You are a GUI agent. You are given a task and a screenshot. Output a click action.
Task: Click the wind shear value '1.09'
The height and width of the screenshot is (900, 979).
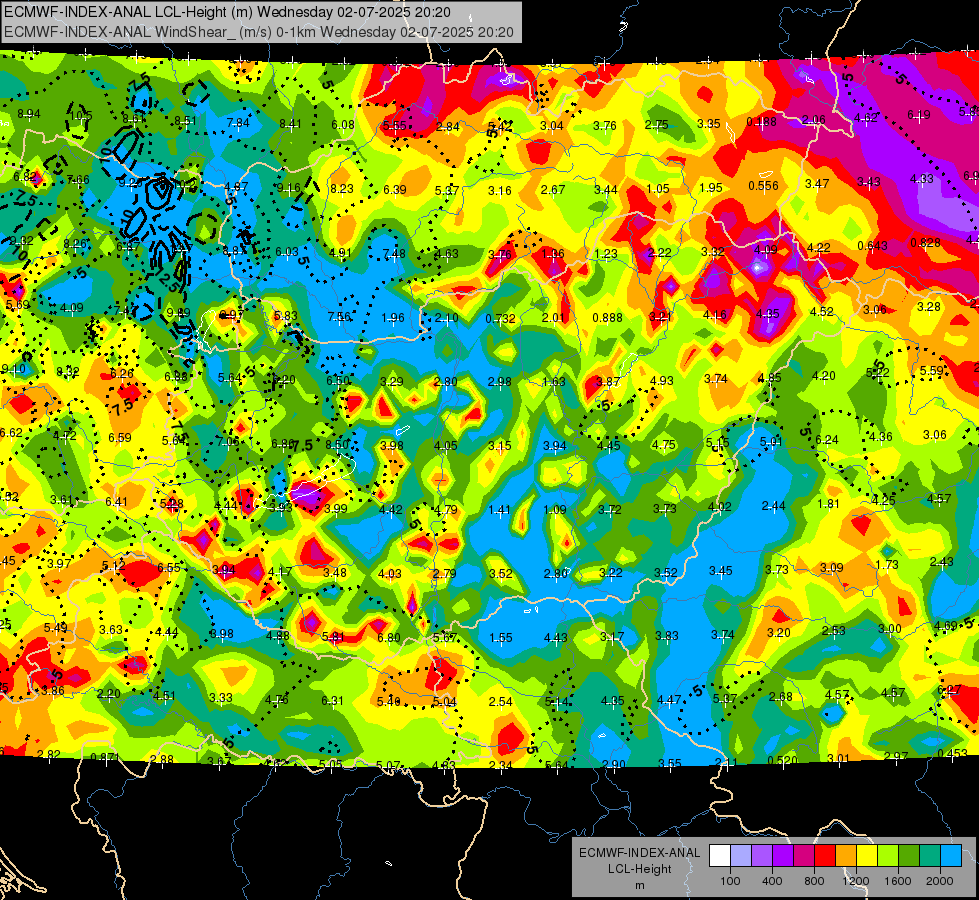554,510
